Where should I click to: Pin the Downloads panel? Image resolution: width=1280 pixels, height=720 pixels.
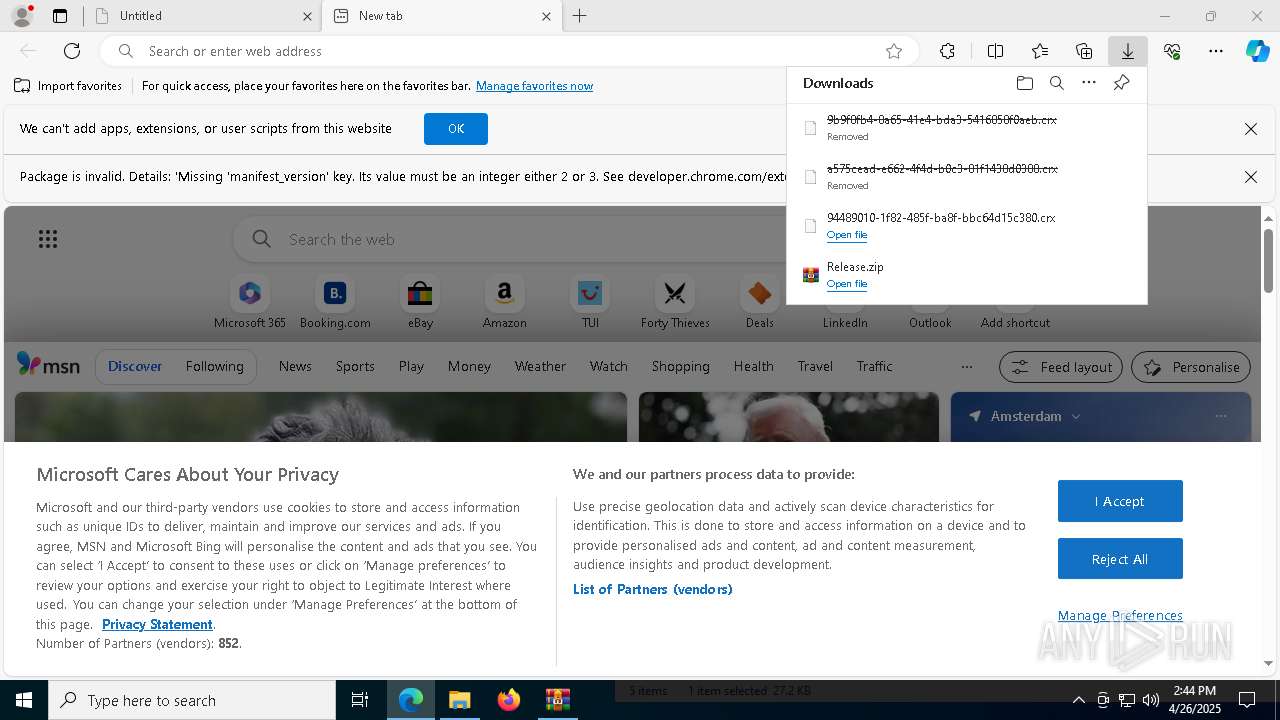point(1121,83)
